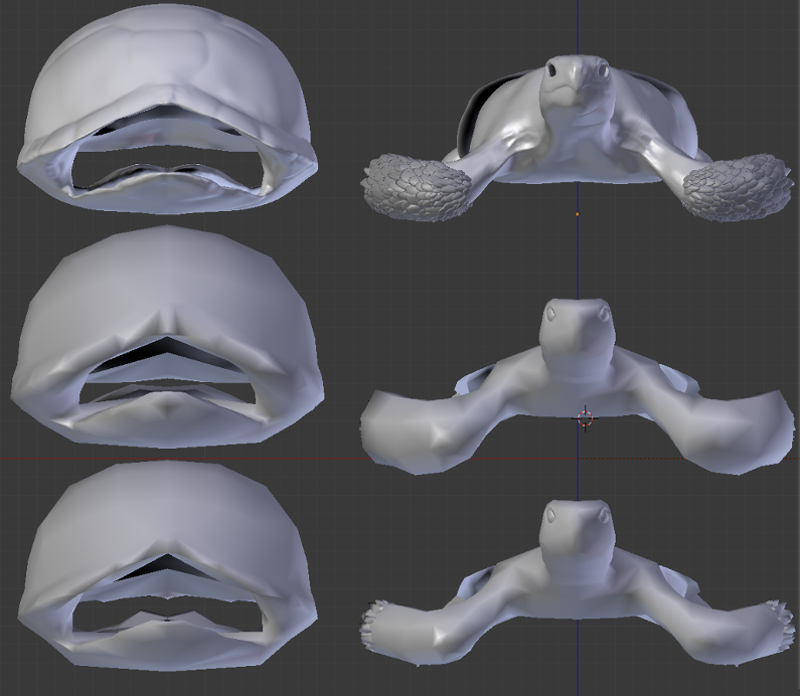This screenshot has height=696, width=800.
Task: Click the dark opening of the middle-left shell
Action: 165,362
